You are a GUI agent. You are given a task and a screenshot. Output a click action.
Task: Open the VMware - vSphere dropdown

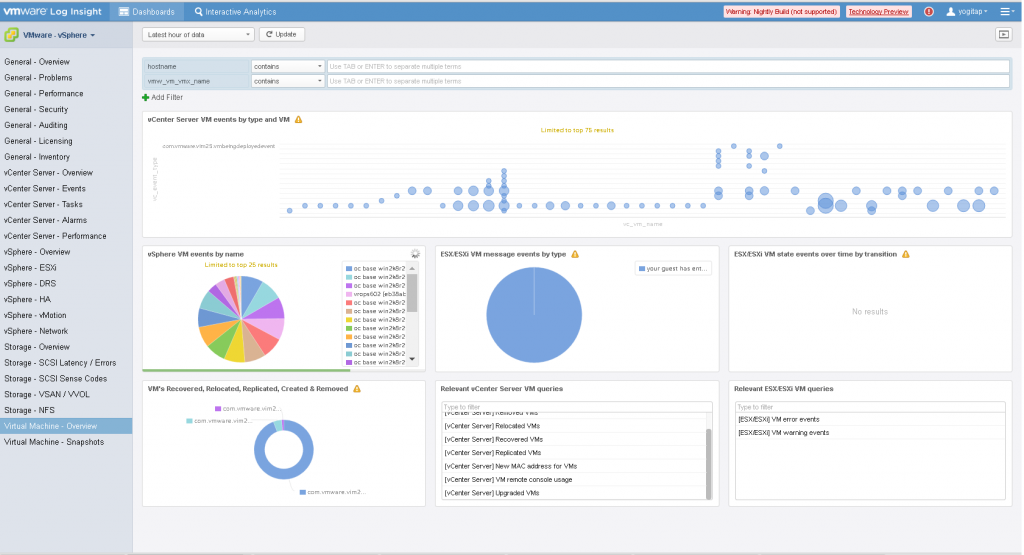(x=59, y=35)
